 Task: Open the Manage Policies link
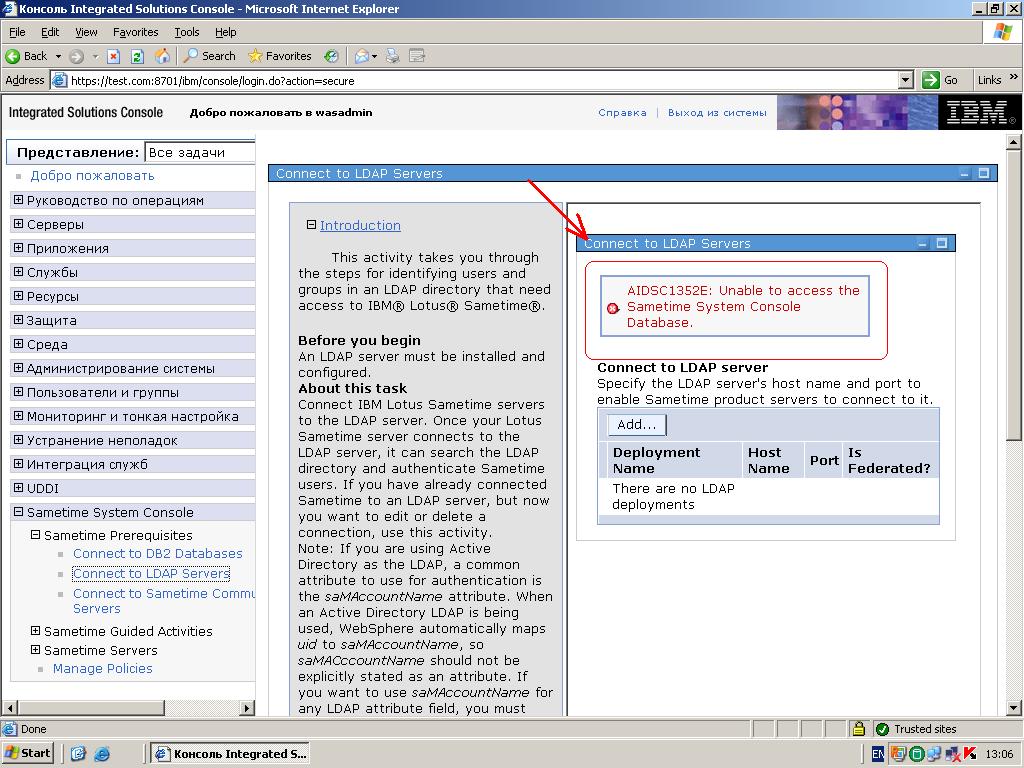pyautogui.click(x=103, y=668)
